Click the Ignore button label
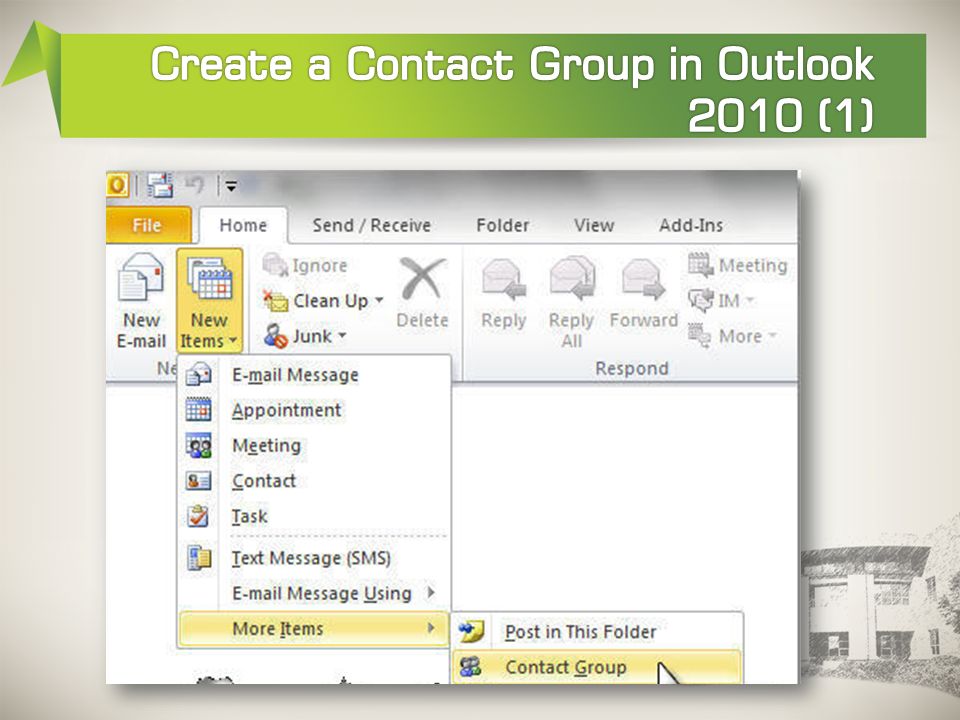 (320, 266)
